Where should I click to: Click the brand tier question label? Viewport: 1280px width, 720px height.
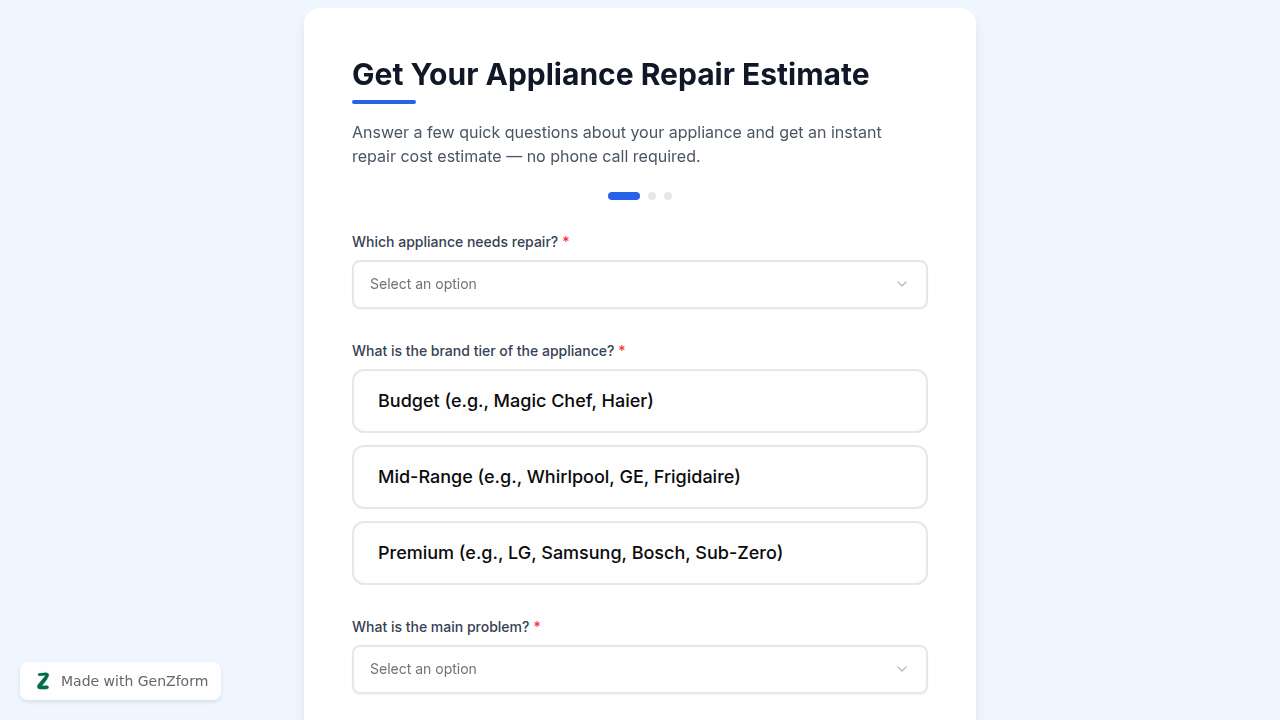click(482, 351)
